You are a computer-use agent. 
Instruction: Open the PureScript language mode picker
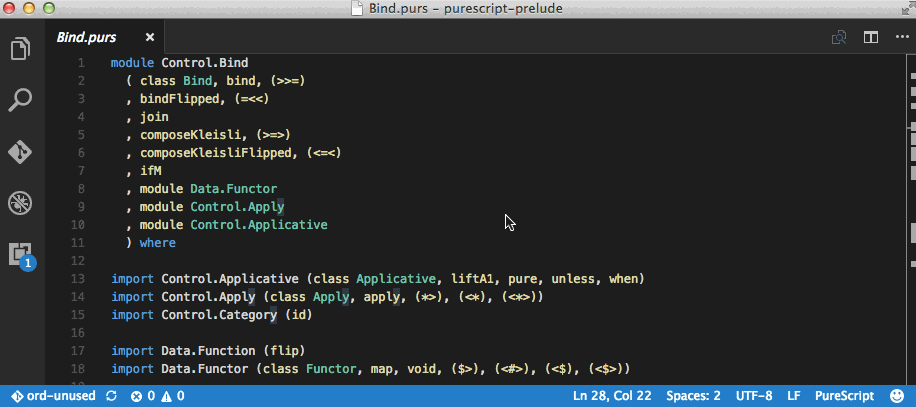pos(844,396)
